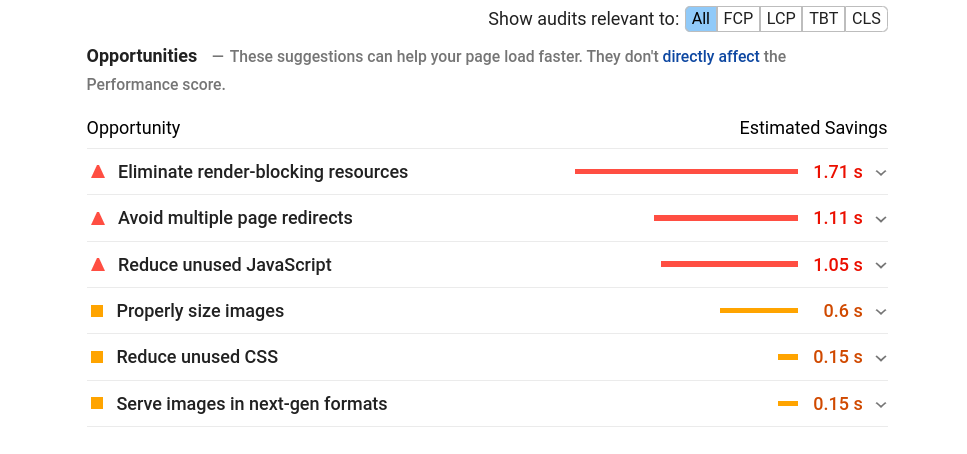The image size is (967, 454).
Task: Click orange square icon beside Reduce unused CSS
Action: point(97,357)
